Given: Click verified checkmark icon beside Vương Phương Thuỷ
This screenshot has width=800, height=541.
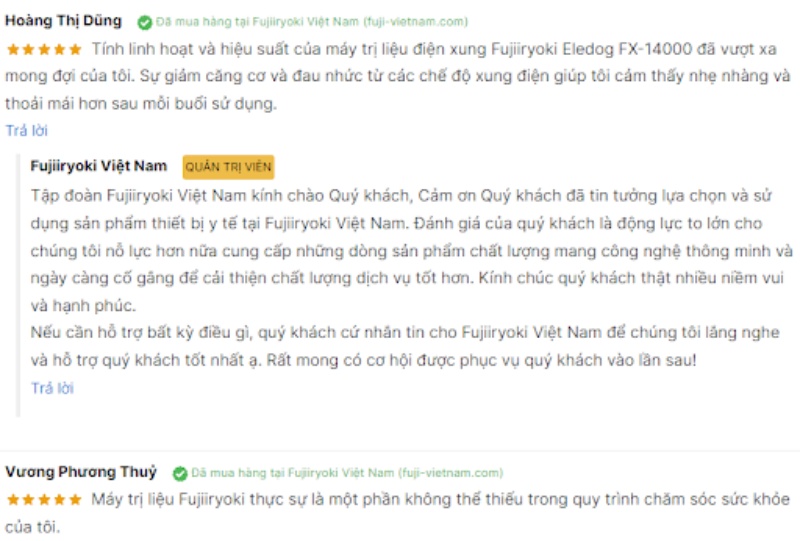Looking at the screenshot, I should click(x=180, y=474).
